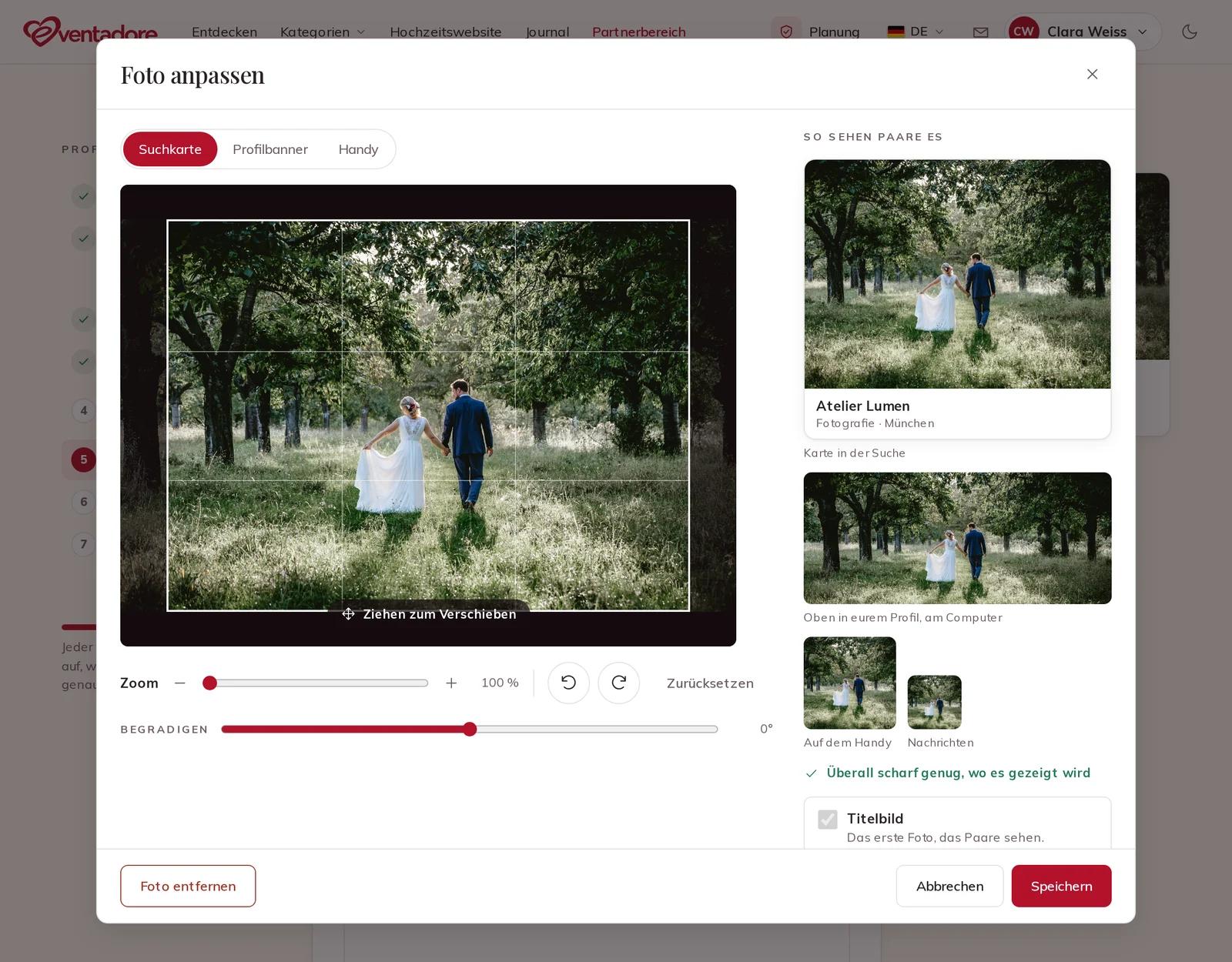Switch to the Profilbanner tab
1232x962 pixels.
270,149
